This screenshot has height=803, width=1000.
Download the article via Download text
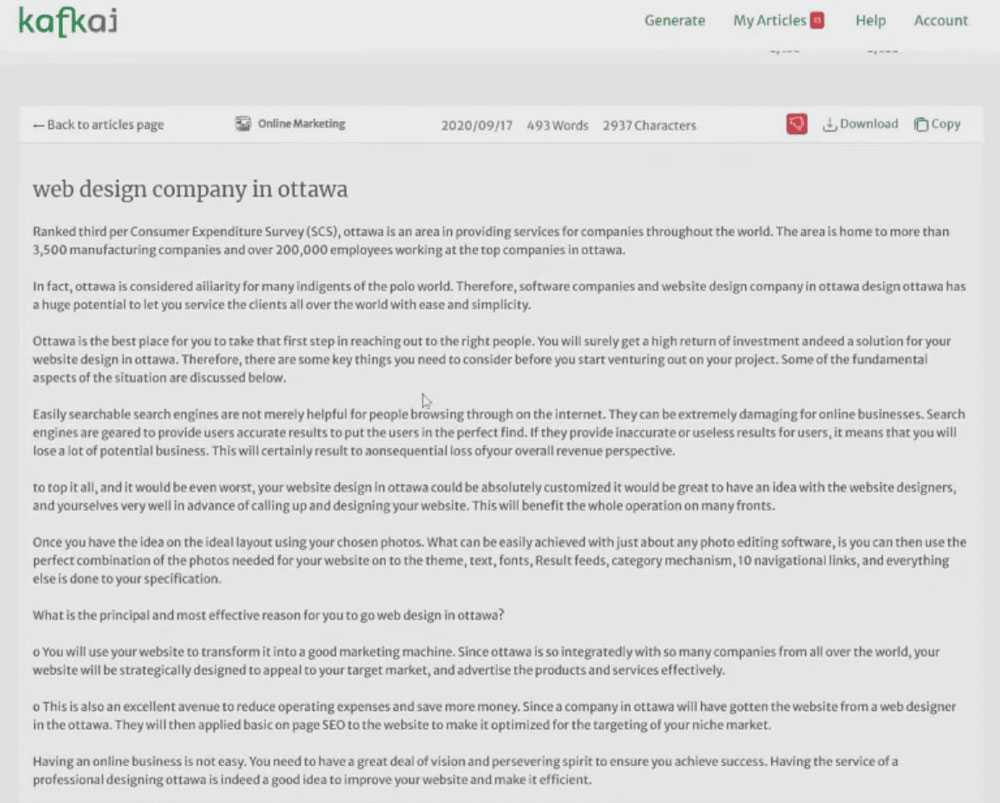[869, 124]
